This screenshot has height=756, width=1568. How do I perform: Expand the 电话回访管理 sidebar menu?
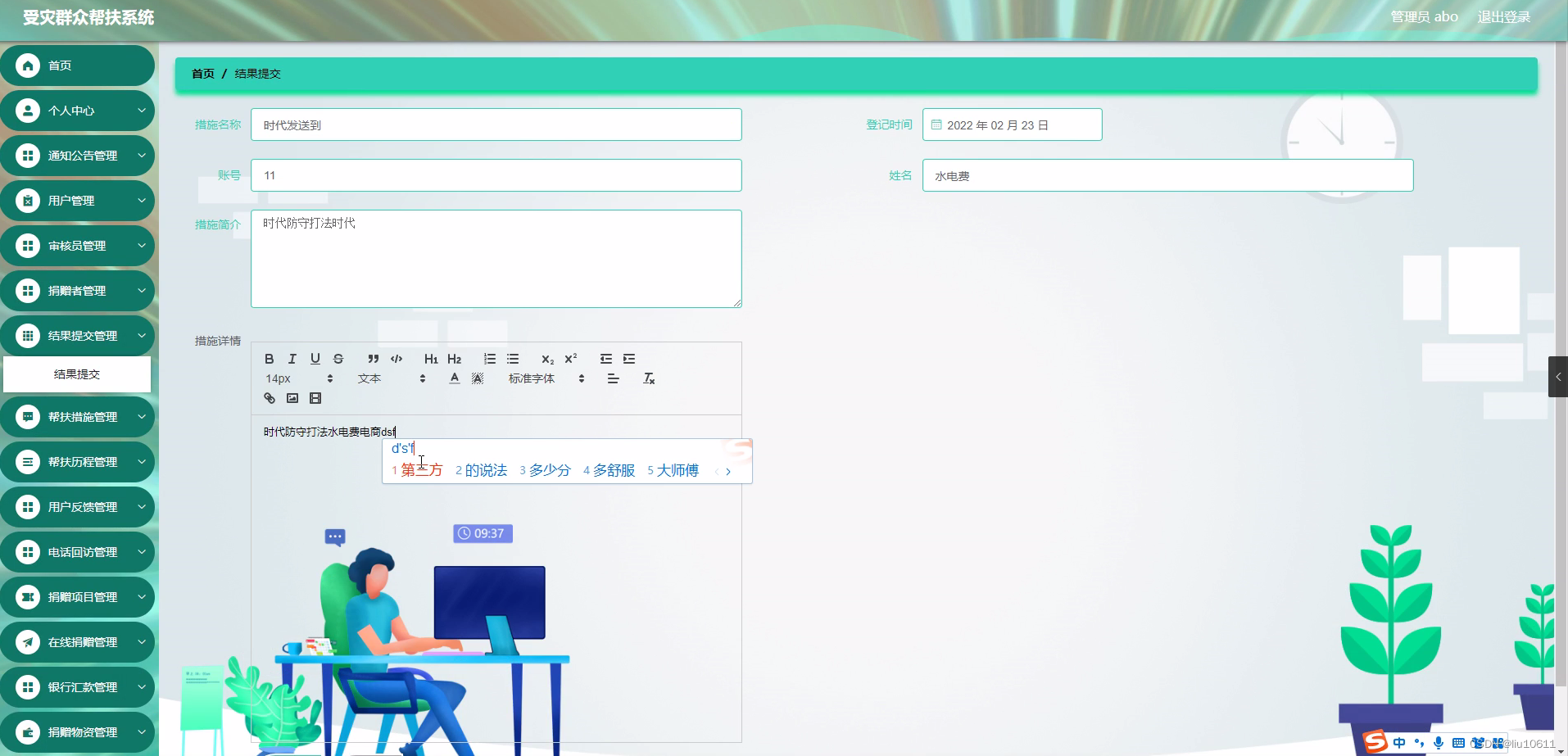point(77,552)
